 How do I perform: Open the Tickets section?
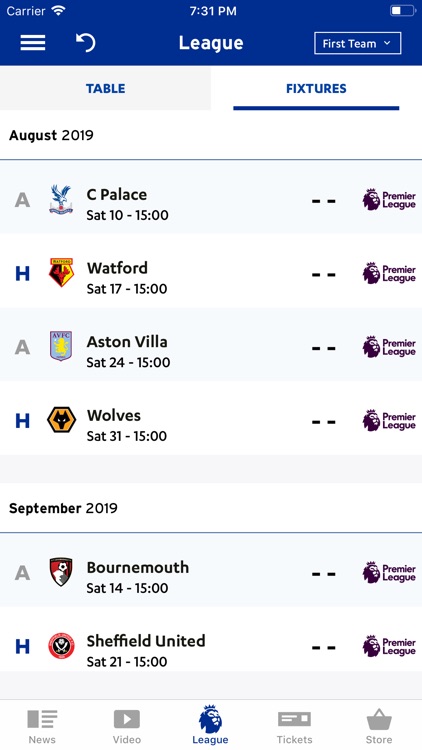(x=294, y=727)
